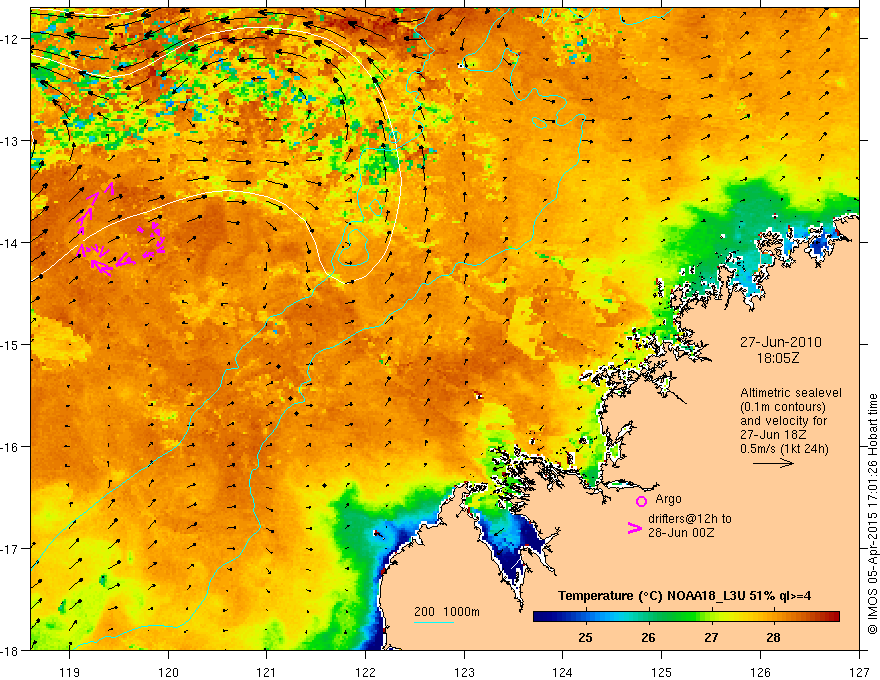The image size is (880, 680).
Task: Click the latitude axis label "-17"
Action: [10, 548]
